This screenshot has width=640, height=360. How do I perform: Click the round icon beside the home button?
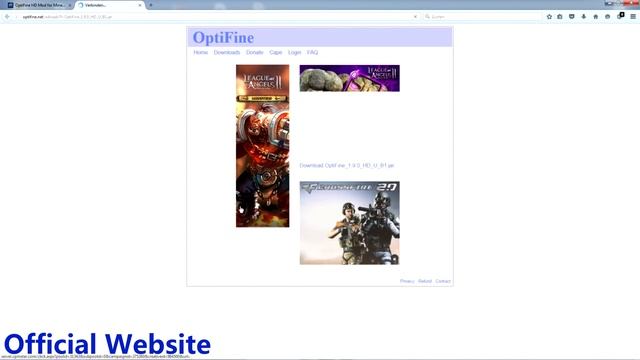click(608, 17)
